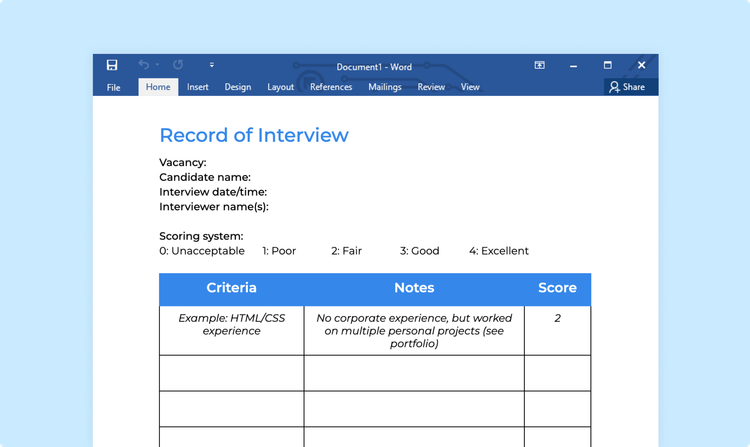
Task: Open the View tab
Action: [470, 87]
